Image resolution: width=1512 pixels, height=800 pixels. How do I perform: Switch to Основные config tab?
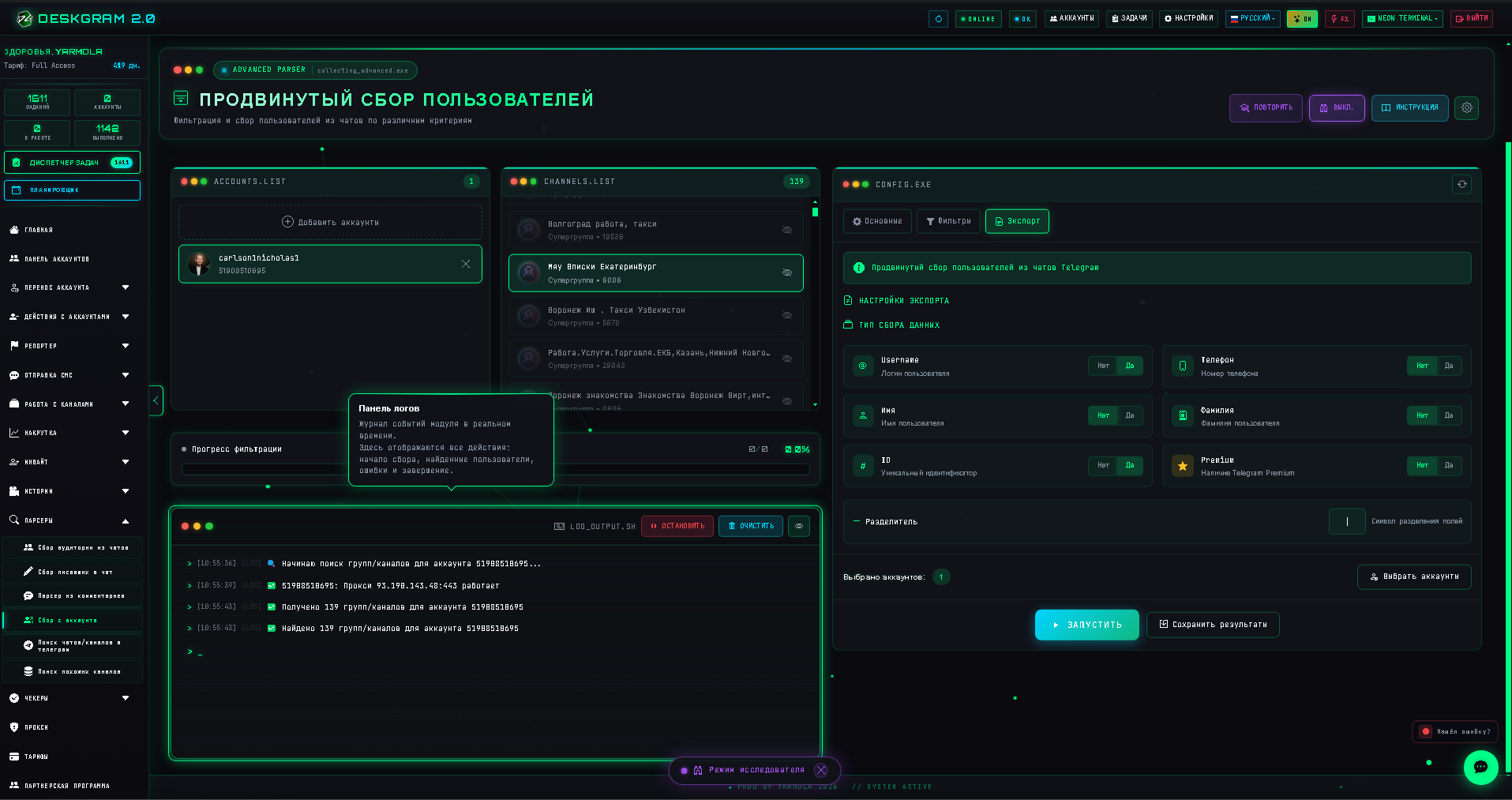click(x=877, y=221)
